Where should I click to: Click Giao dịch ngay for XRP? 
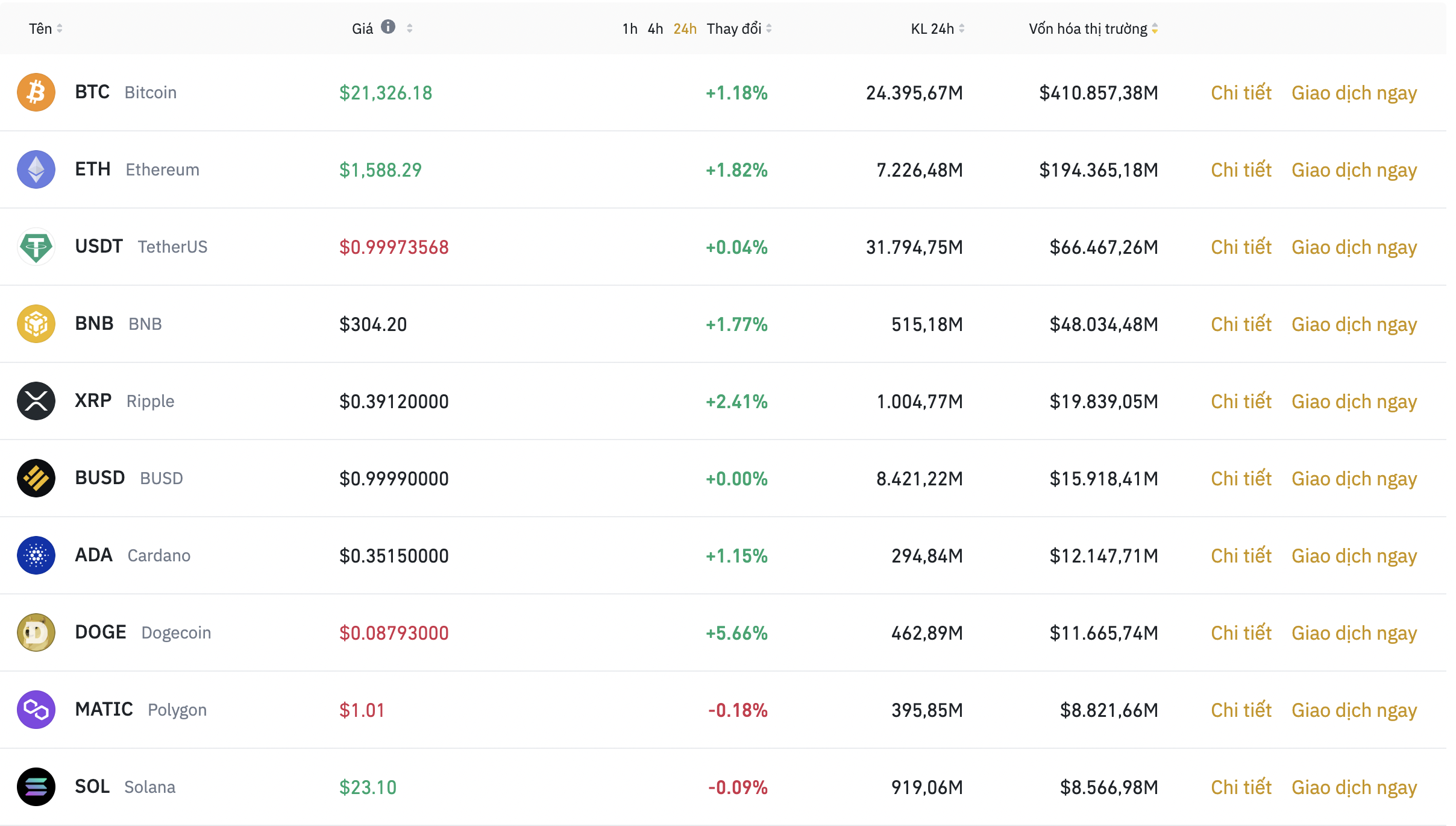[x=1354, y=403]
